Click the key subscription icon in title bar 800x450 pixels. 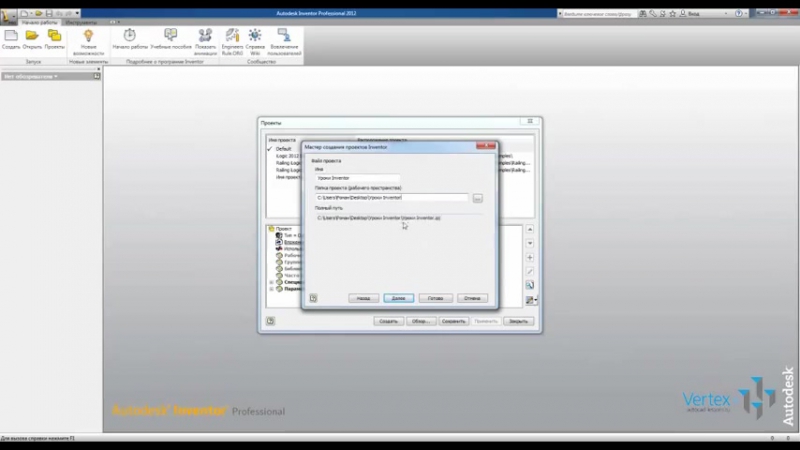point(653,14)
